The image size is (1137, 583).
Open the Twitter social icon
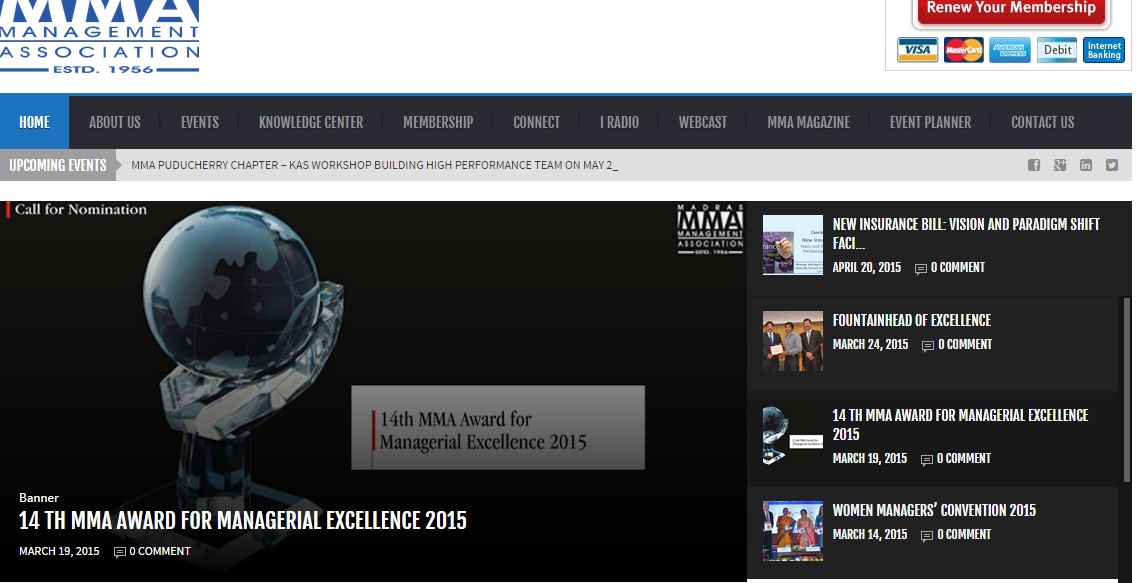click(1112, 165)
